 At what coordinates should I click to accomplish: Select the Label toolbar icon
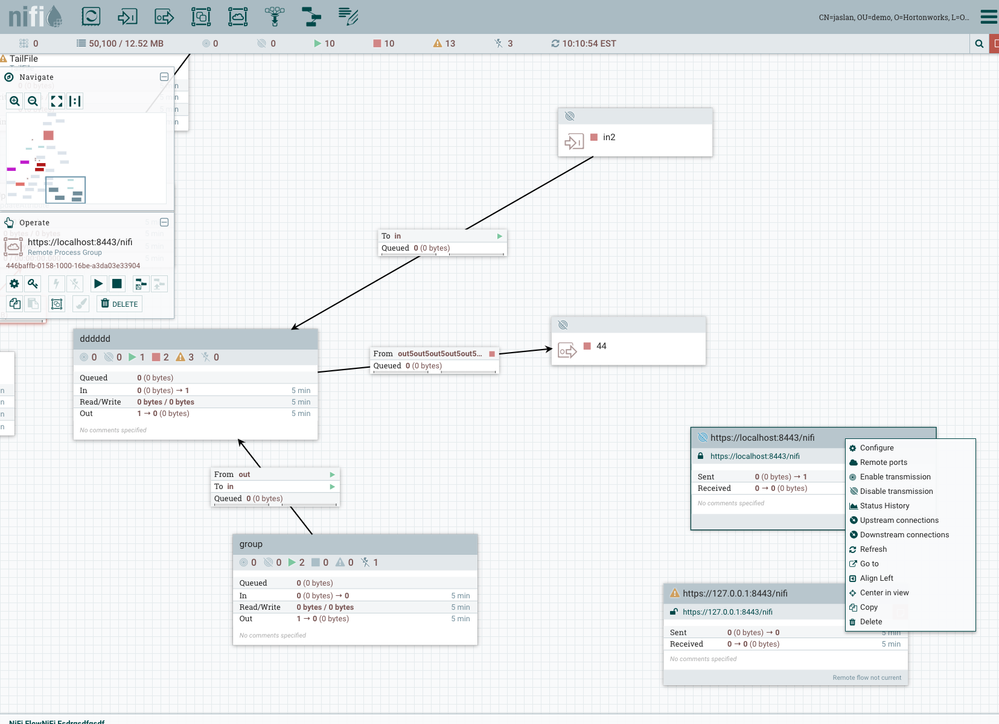[x=348, y=16]
